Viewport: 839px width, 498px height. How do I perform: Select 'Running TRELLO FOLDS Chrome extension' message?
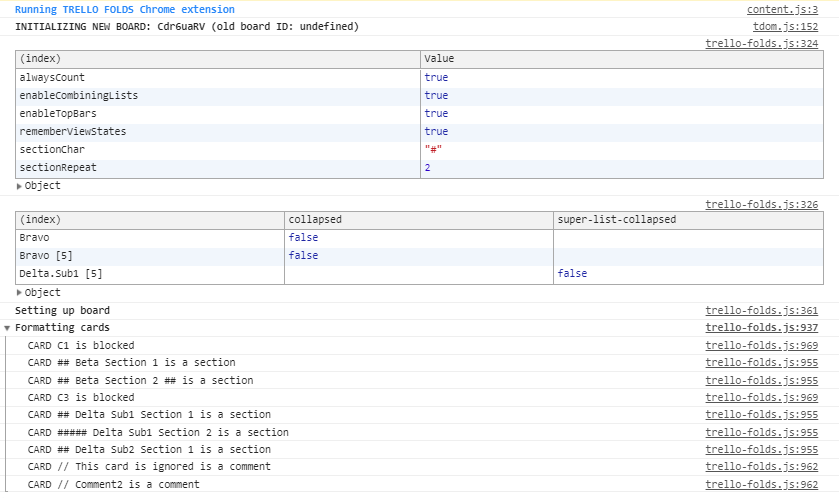(125, 10)
